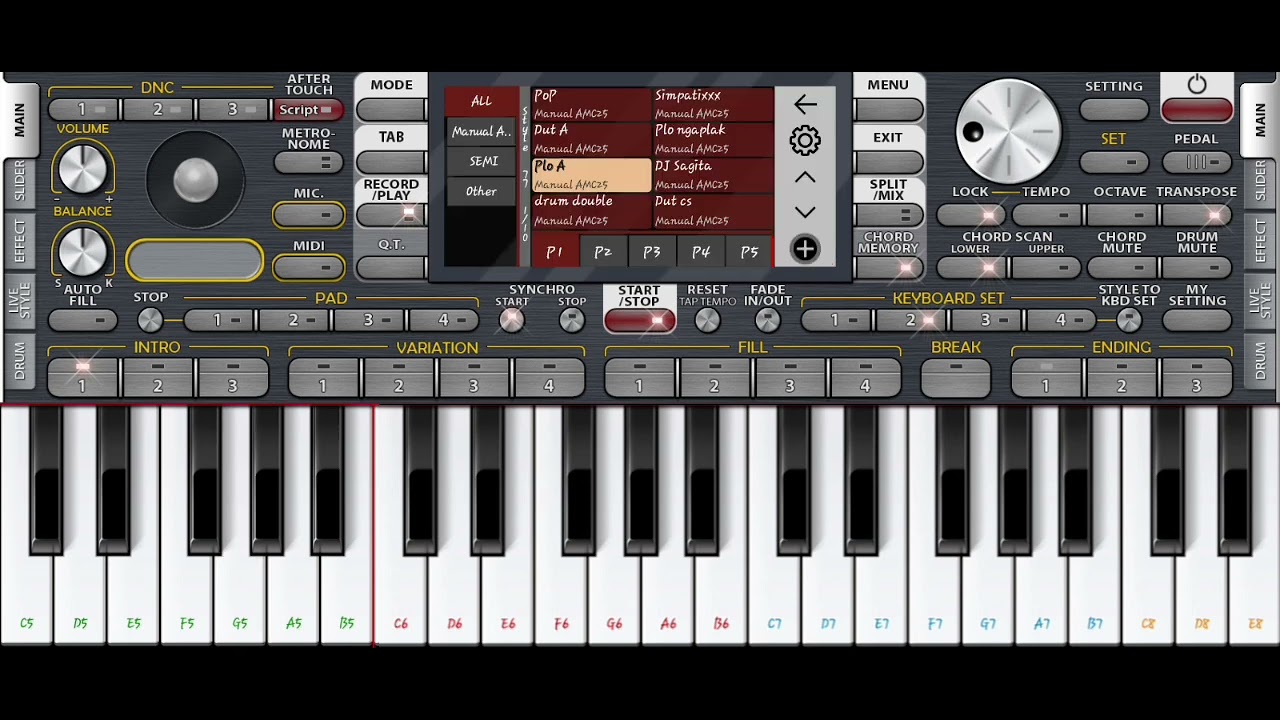The image size is (1280, 720).
Task: Select Intro 1 button
Action: [x=82, y=378]
